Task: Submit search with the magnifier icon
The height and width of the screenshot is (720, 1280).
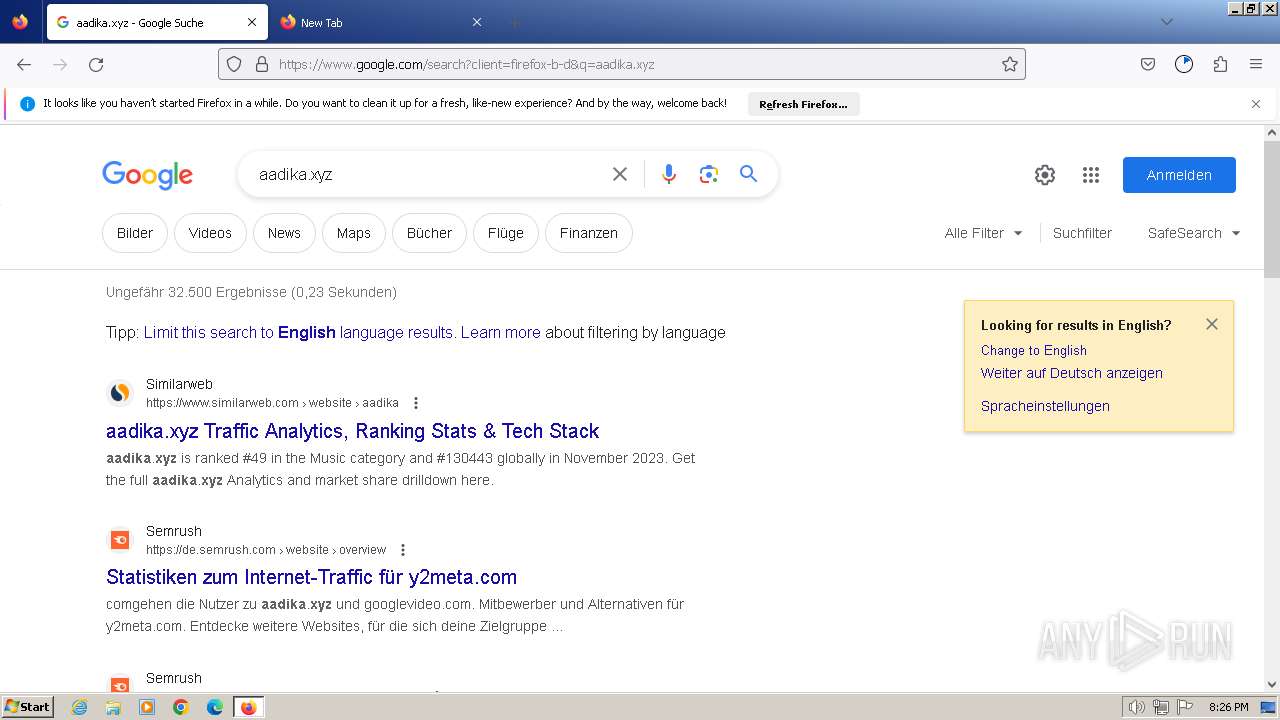Action: pos(749,174)
